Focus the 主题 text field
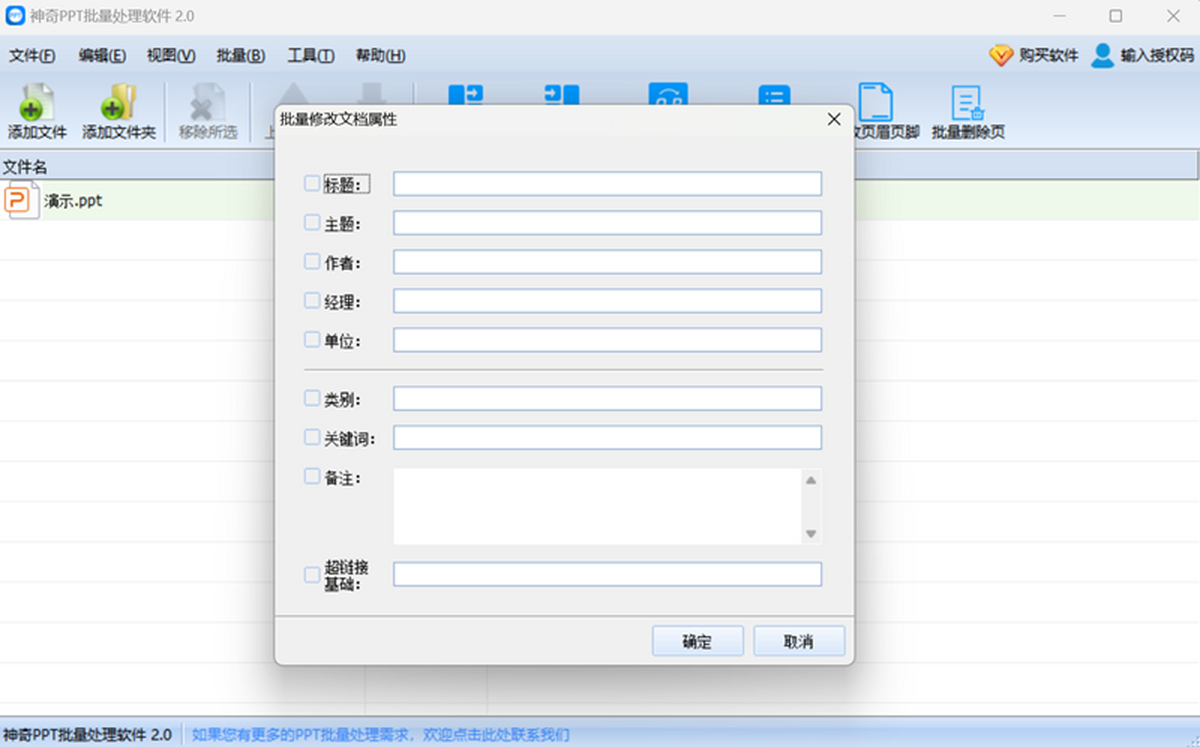This screenshot has width=1200, height=747. pyautogui.click(x=607, y=223)
